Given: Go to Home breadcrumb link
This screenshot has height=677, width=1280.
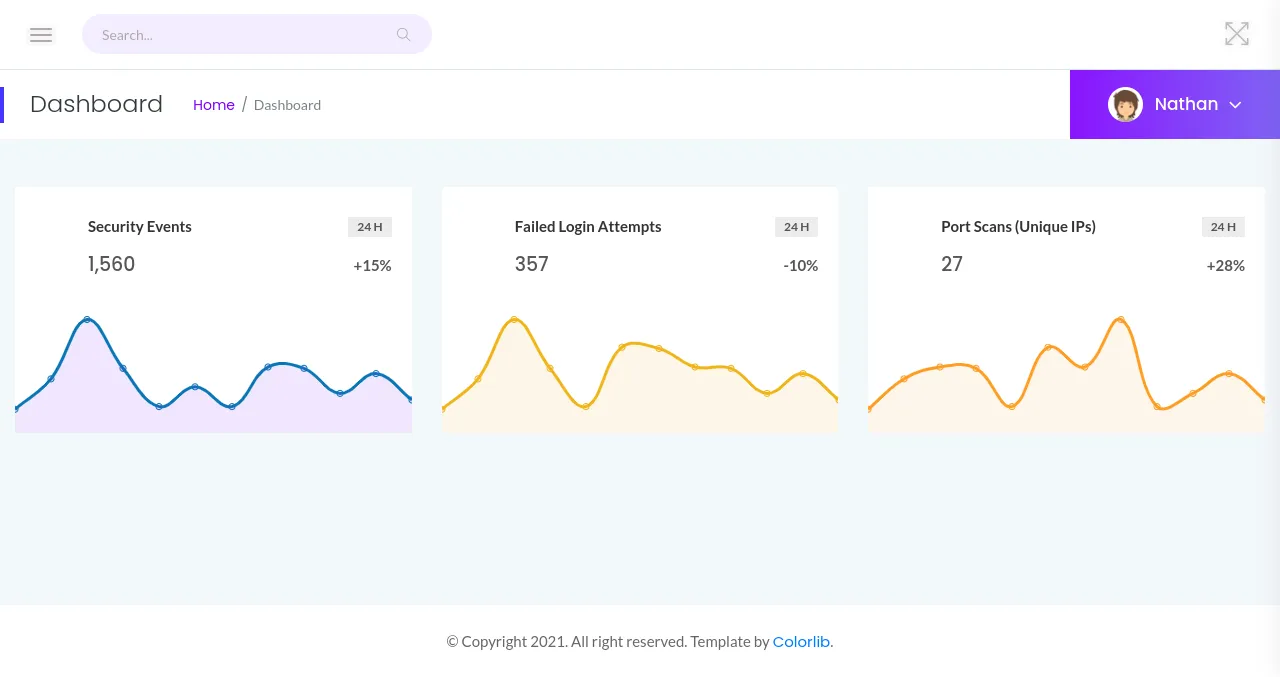Looking at the screenshot, I should [213, 105].
